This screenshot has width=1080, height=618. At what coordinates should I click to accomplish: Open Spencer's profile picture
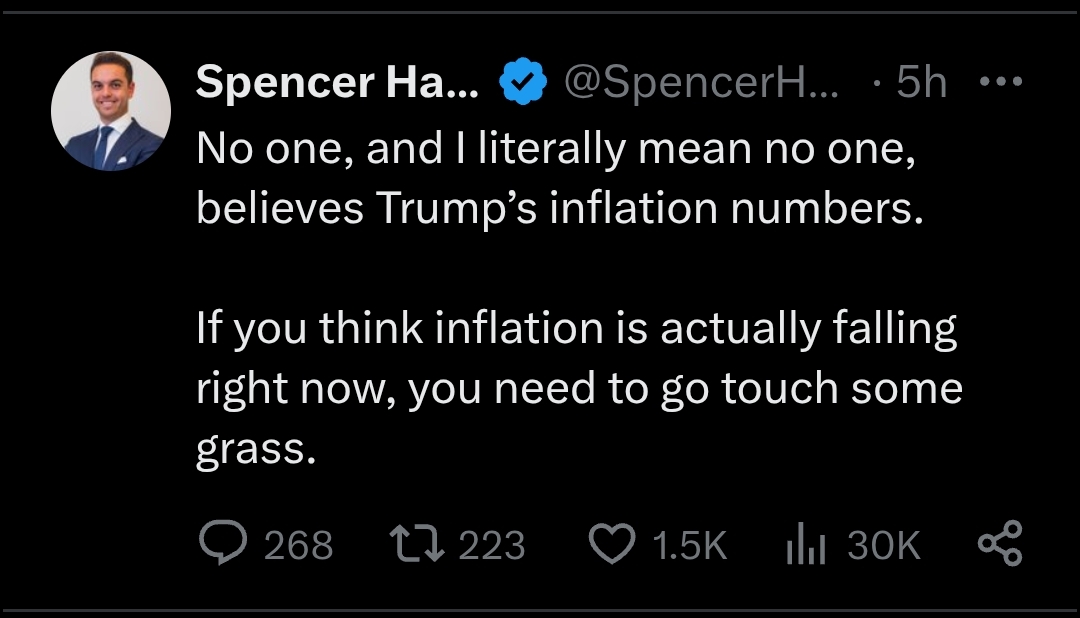click(x=111, y=111)
